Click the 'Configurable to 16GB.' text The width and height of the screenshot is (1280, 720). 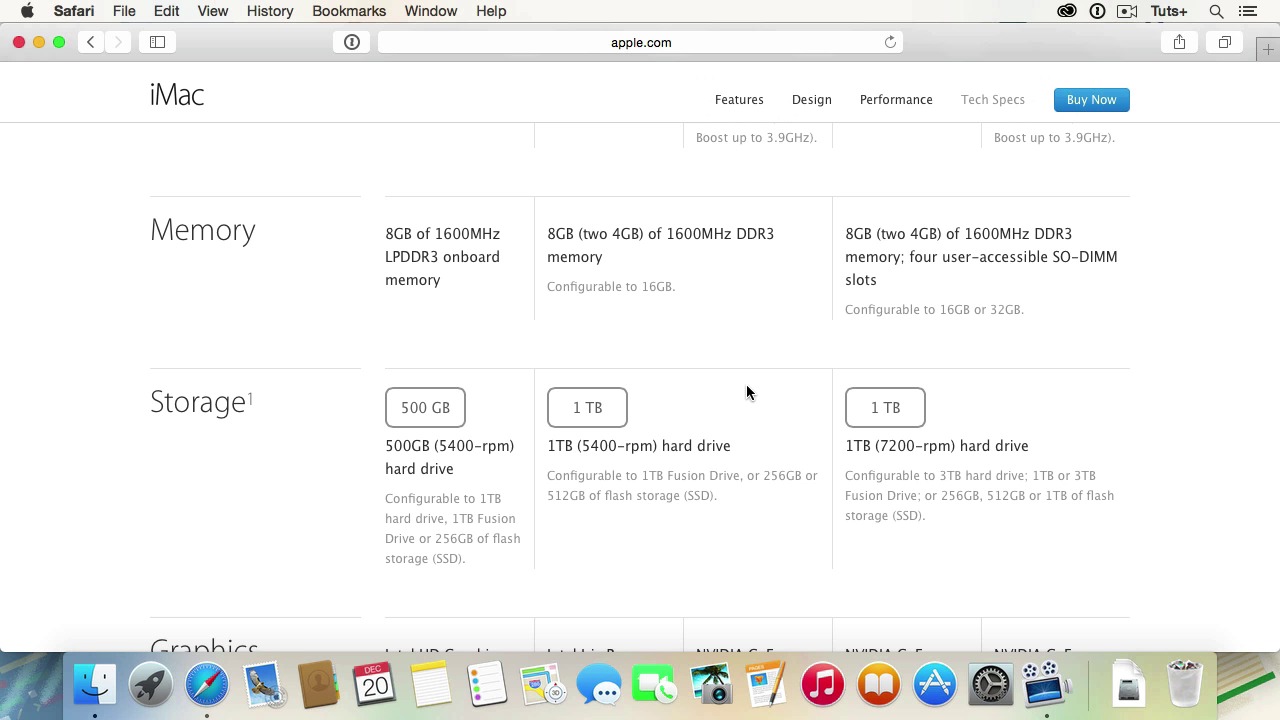[x=611, y=287]
